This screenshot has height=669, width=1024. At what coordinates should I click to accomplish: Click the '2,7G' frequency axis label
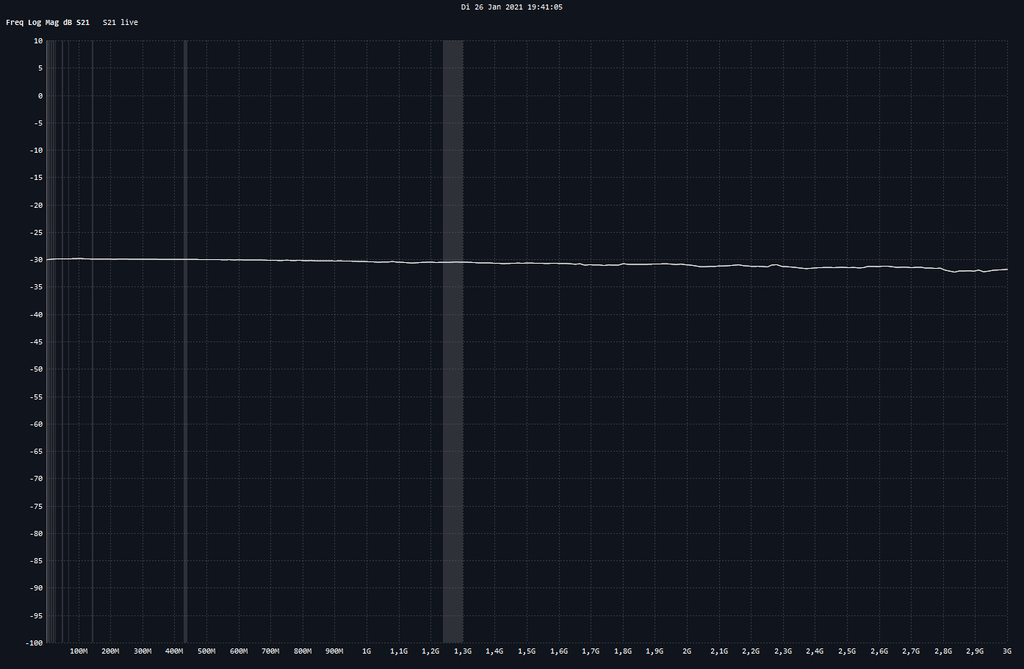coord(911,651)
